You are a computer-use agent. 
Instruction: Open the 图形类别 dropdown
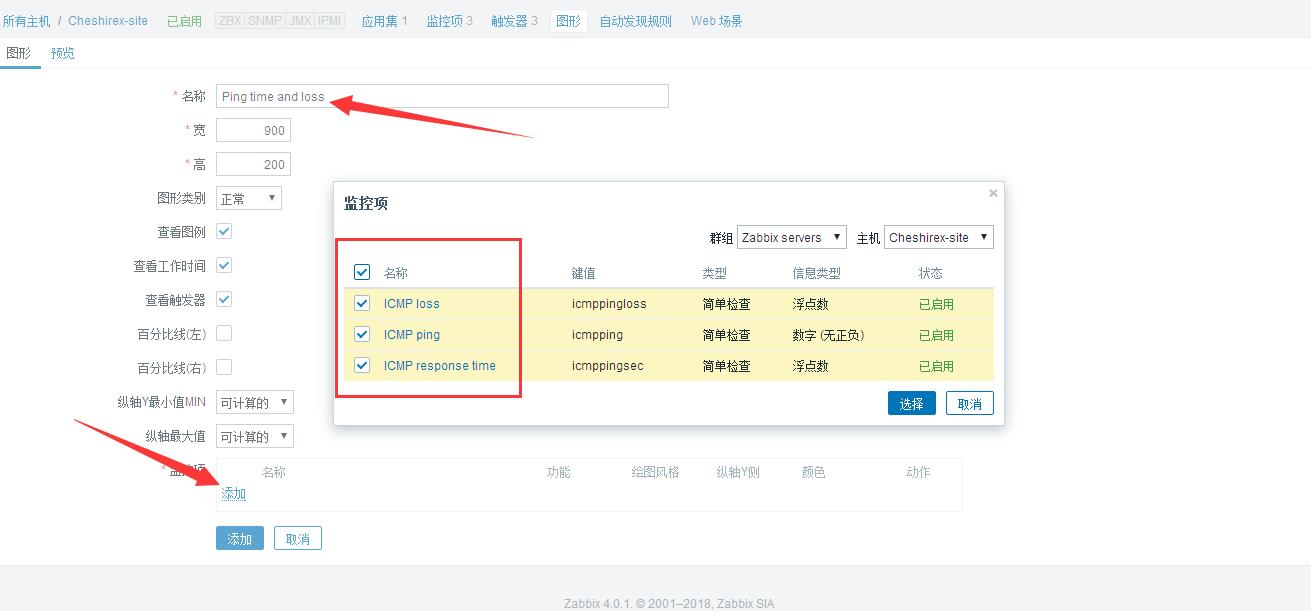(x=249, y=198)
